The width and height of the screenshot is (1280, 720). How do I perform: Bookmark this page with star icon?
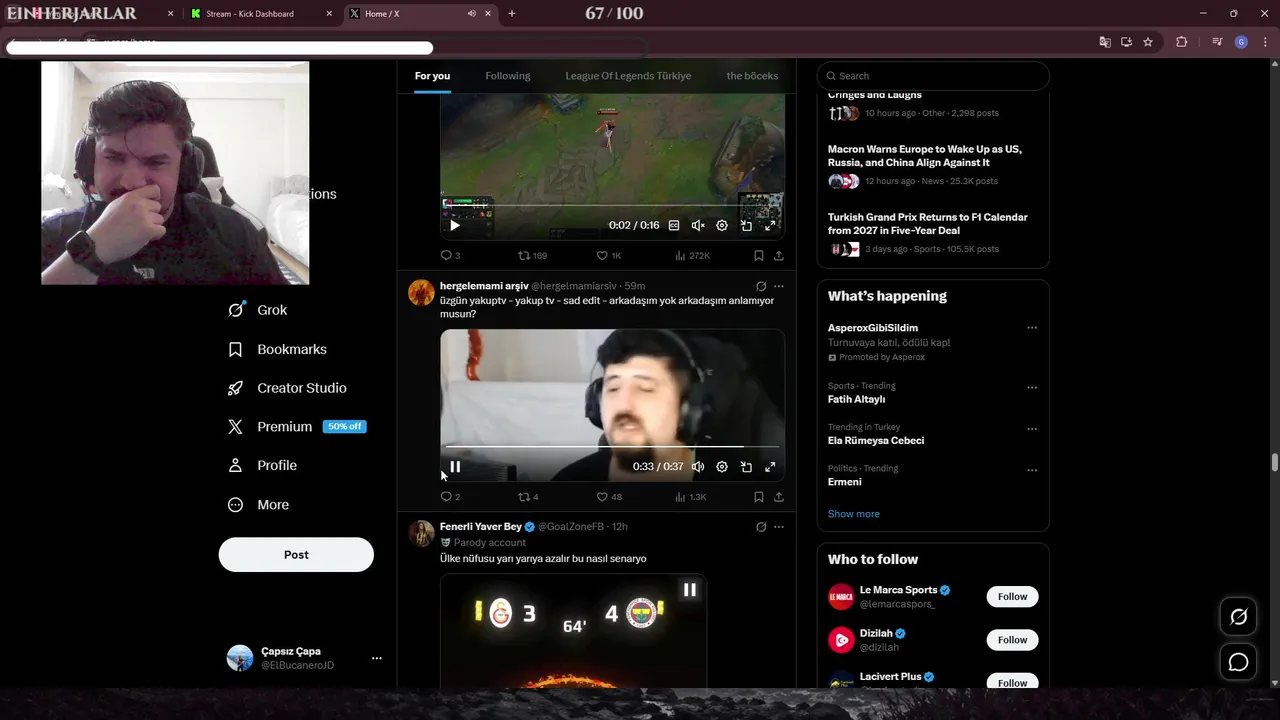[1148, 42]
